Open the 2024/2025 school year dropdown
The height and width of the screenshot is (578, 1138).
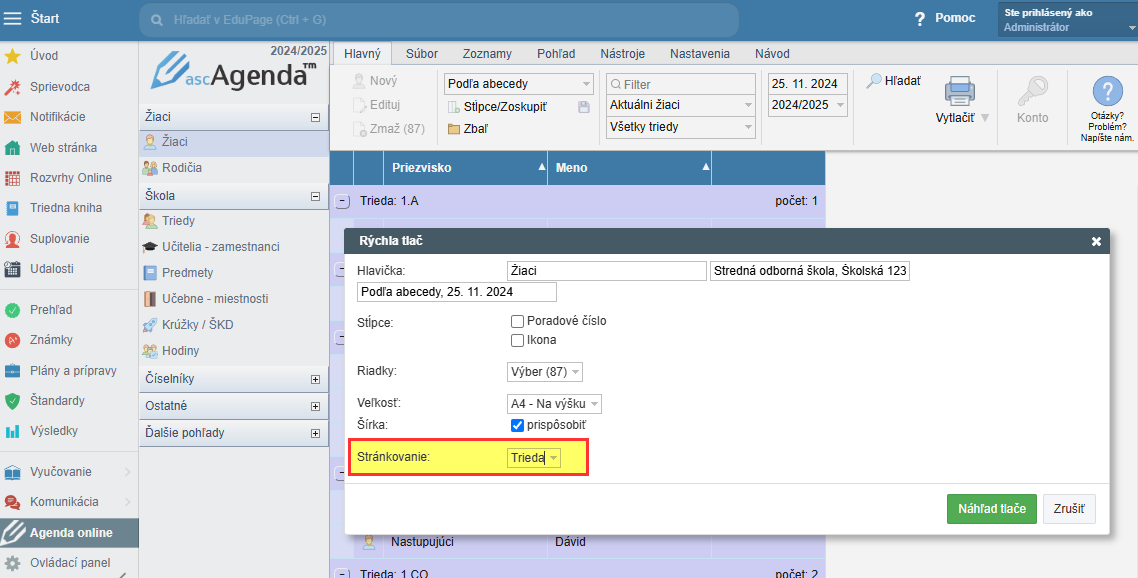807,105
